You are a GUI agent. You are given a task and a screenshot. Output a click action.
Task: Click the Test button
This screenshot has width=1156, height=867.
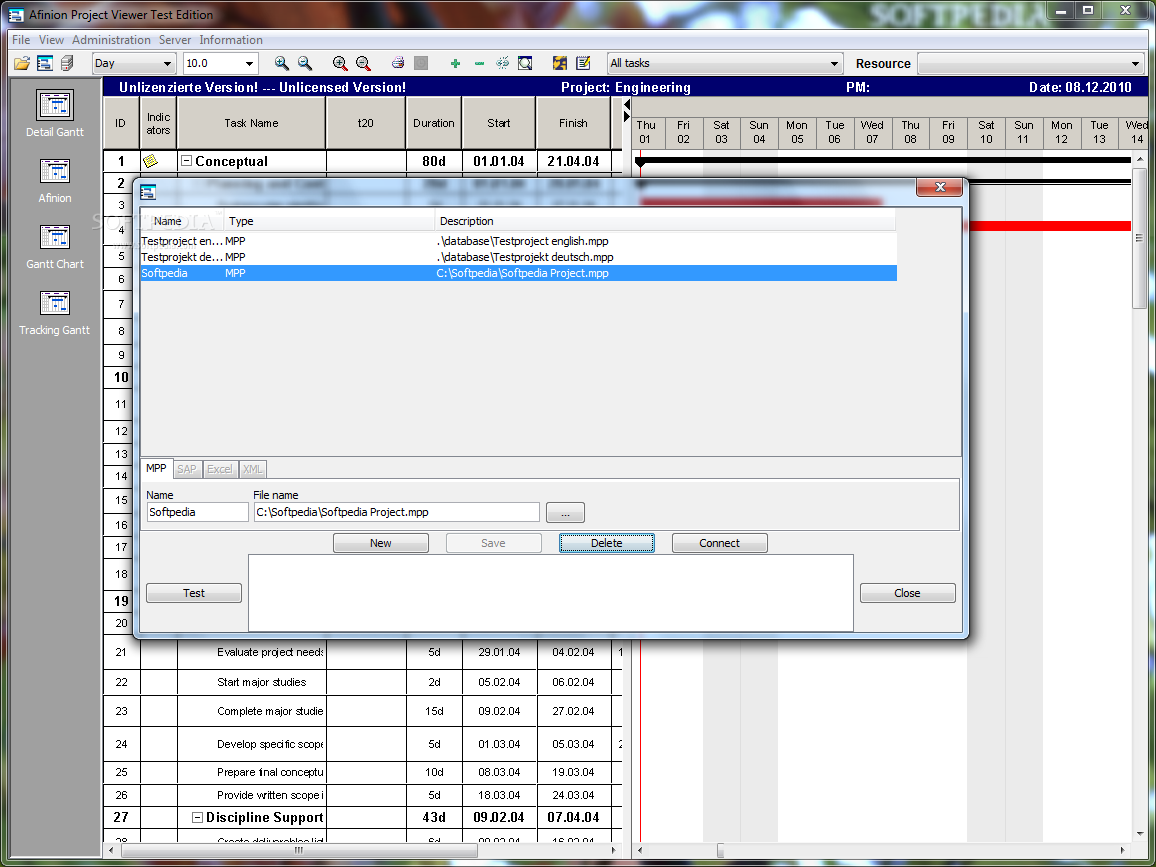point(194,593)
